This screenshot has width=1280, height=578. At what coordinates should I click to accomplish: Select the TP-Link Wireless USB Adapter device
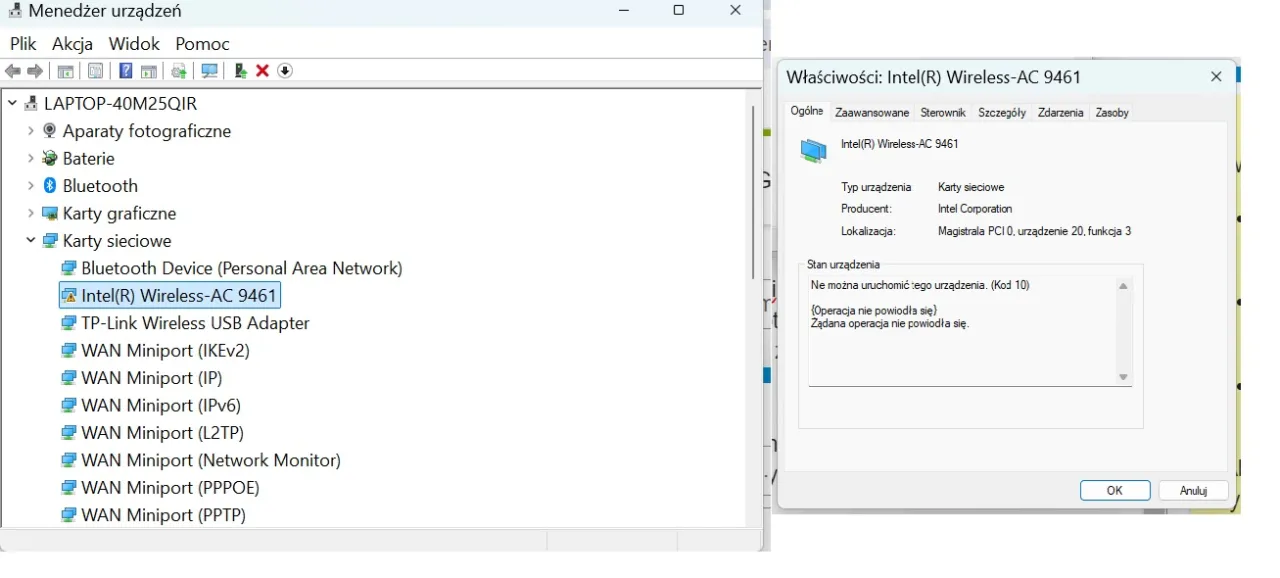point(196,322)
